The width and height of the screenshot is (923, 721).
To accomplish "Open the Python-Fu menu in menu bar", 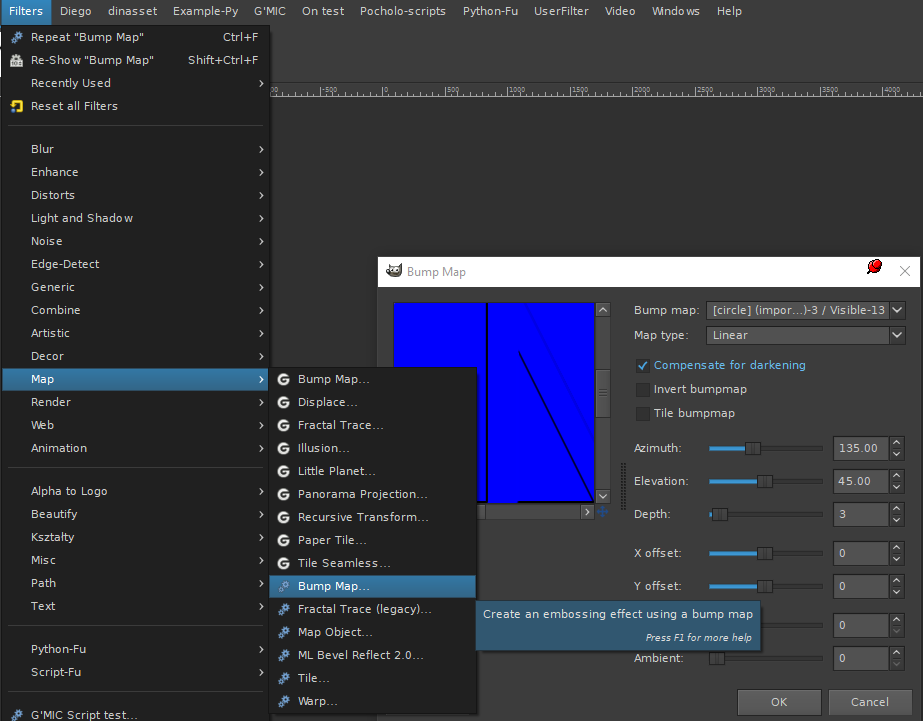I will (x=490, y=11).
